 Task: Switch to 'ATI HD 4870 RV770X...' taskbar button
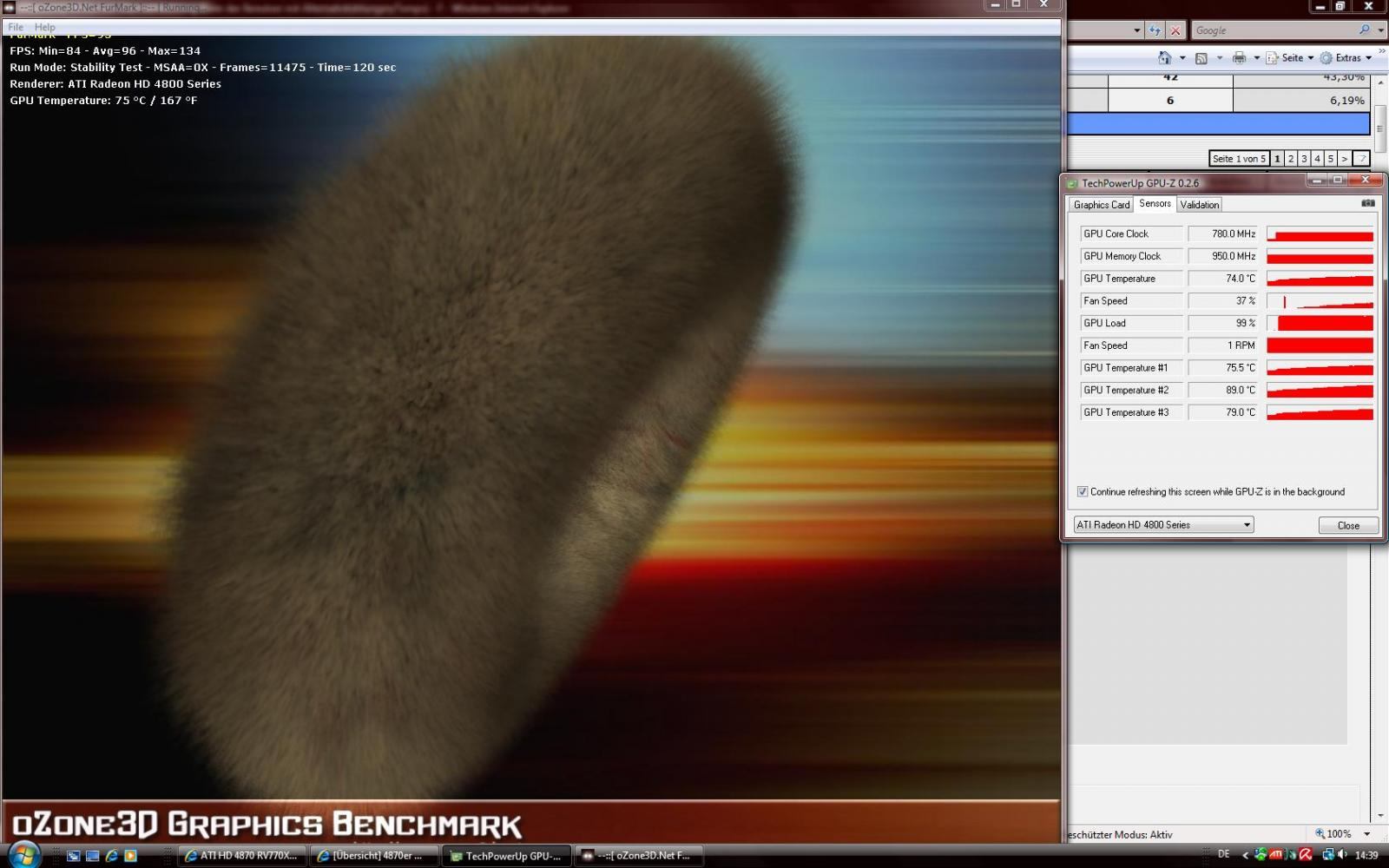coord(243,856)
